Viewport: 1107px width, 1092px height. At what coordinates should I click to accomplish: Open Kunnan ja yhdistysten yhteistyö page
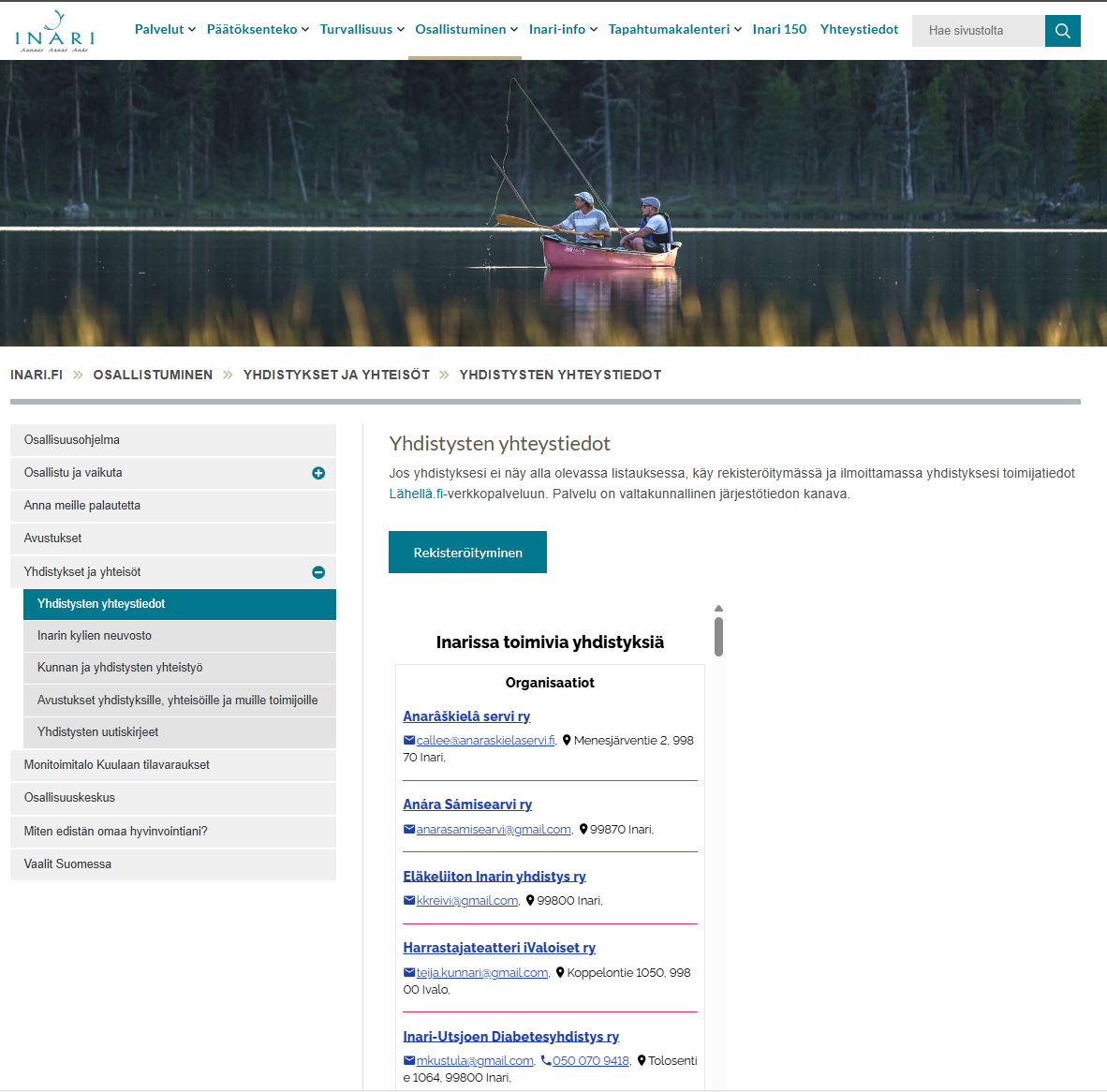click(179, 668)
